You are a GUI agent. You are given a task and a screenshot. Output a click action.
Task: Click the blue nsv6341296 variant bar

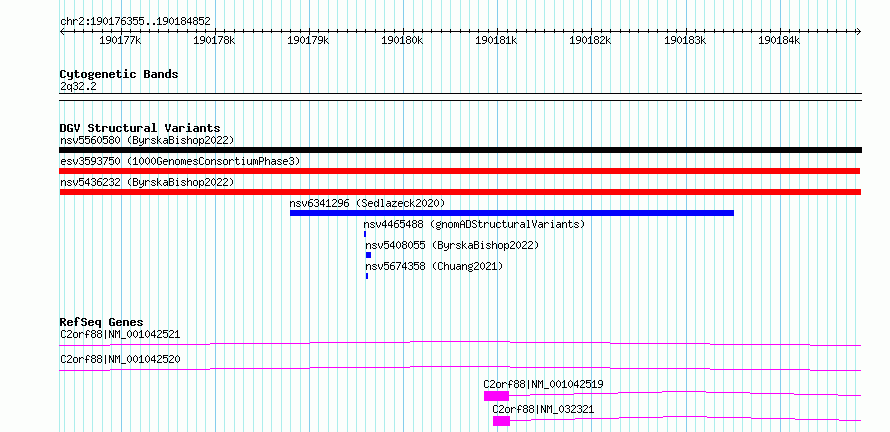click(x=512, y=213)
